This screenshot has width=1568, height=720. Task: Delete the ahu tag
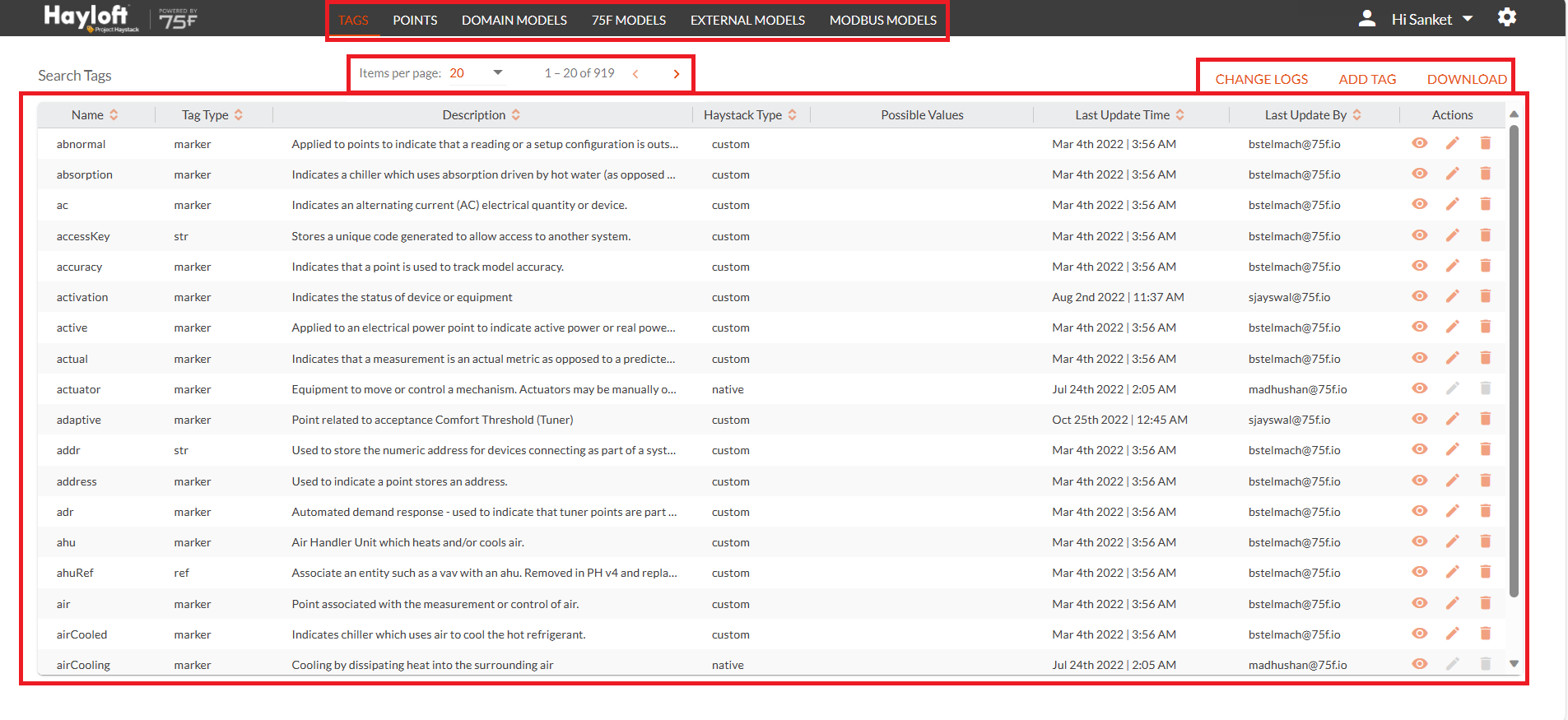pos(1485,541)
